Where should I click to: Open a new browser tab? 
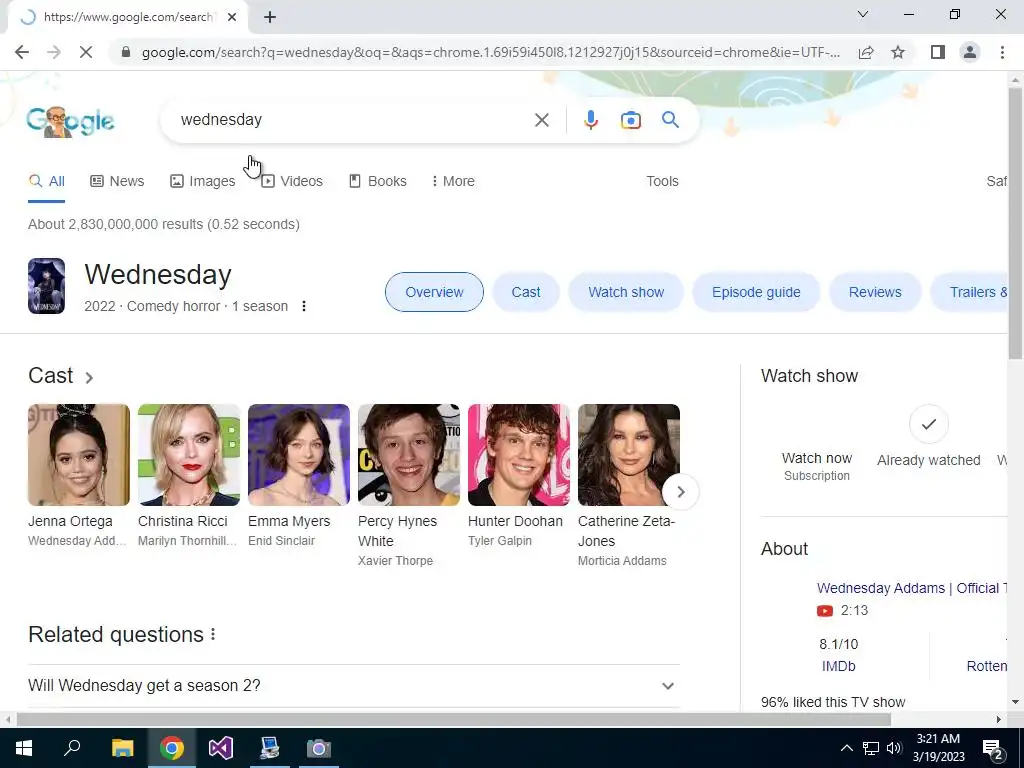coord(270,18)
